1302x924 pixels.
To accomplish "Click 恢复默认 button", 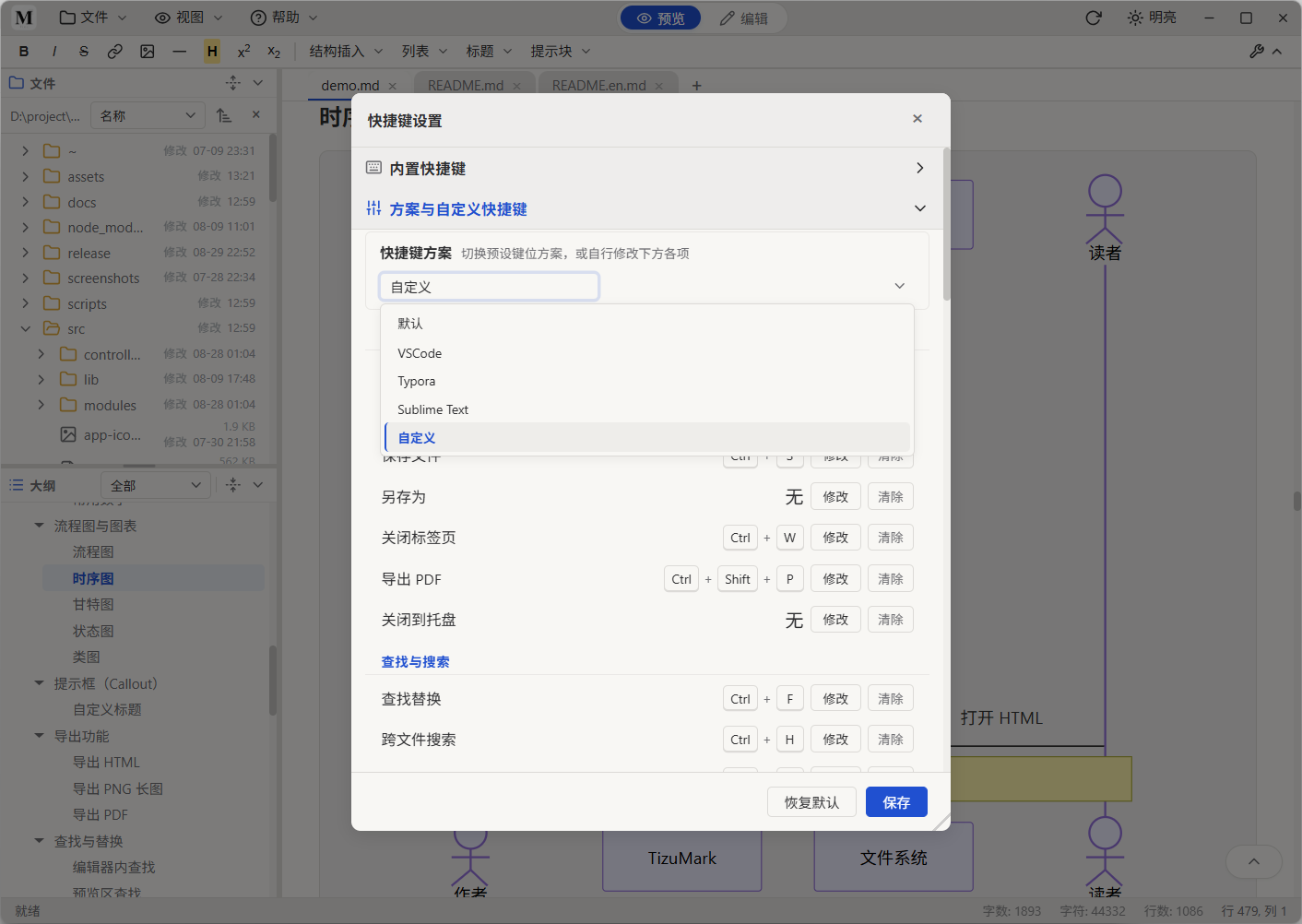I will 811,802.
